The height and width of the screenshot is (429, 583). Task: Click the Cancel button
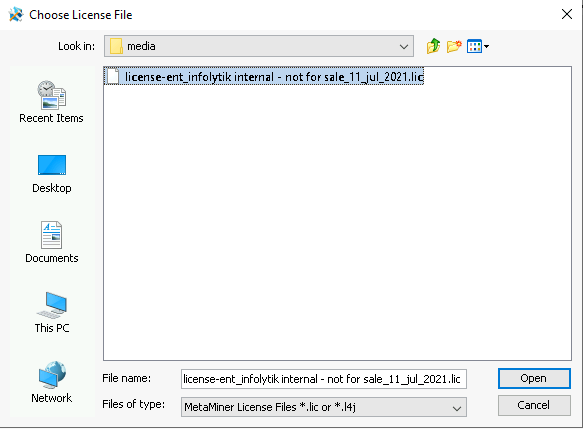coord(534,405)
